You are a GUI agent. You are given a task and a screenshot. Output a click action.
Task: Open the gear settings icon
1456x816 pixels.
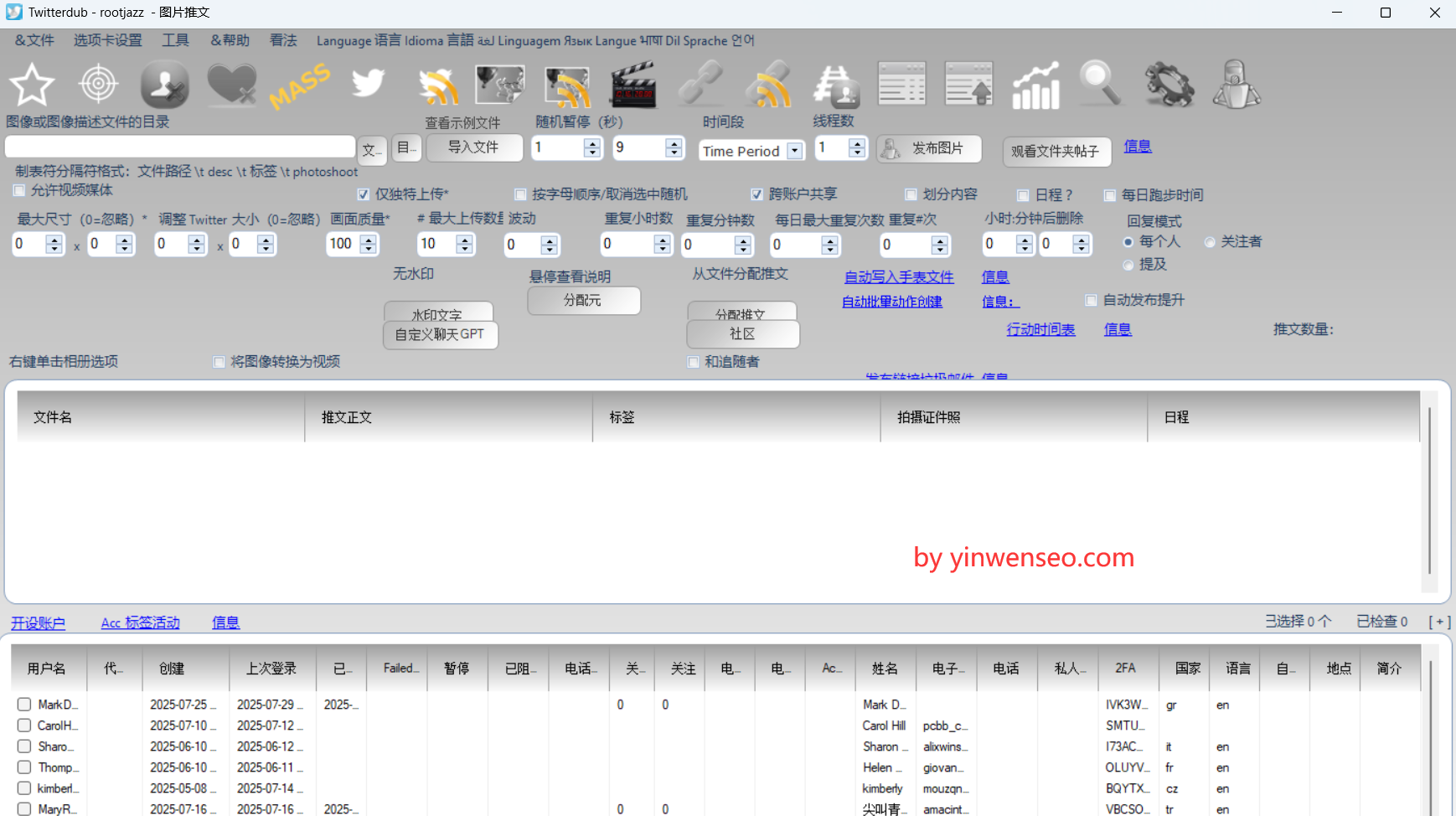pyautogui.click(x=1169, y=85)
